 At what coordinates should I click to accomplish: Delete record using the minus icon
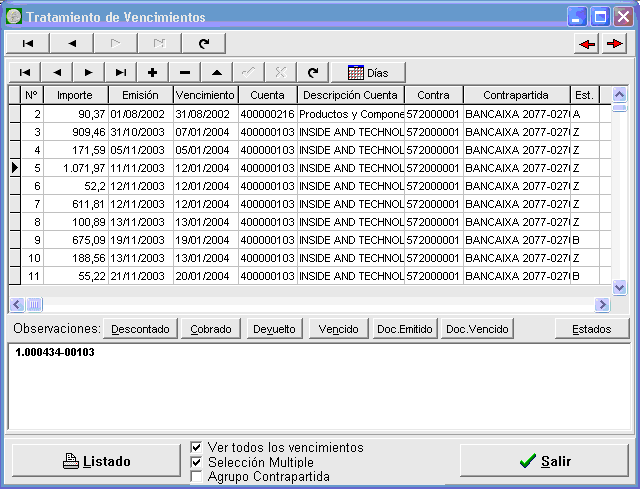click(x=184, y=72)
